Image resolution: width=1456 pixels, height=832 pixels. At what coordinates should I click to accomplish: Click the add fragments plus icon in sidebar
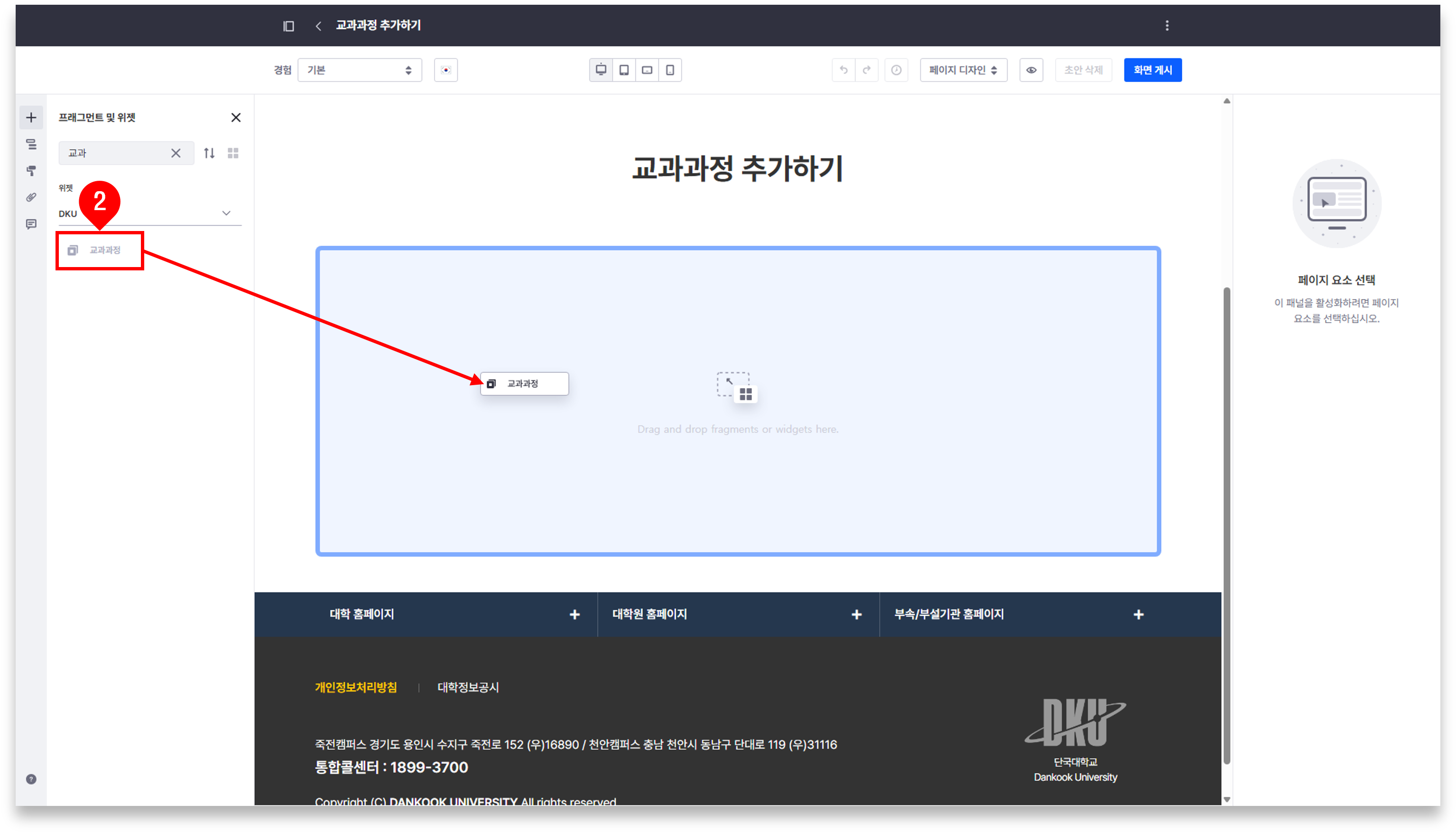(x=31, y=118)
